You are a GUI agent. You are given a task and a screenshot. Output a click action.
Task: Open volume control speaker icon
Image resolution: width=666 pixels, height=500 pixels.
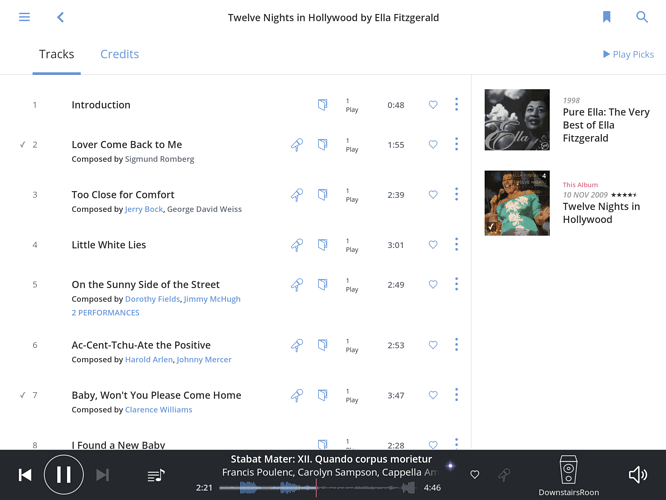point(638,475)
